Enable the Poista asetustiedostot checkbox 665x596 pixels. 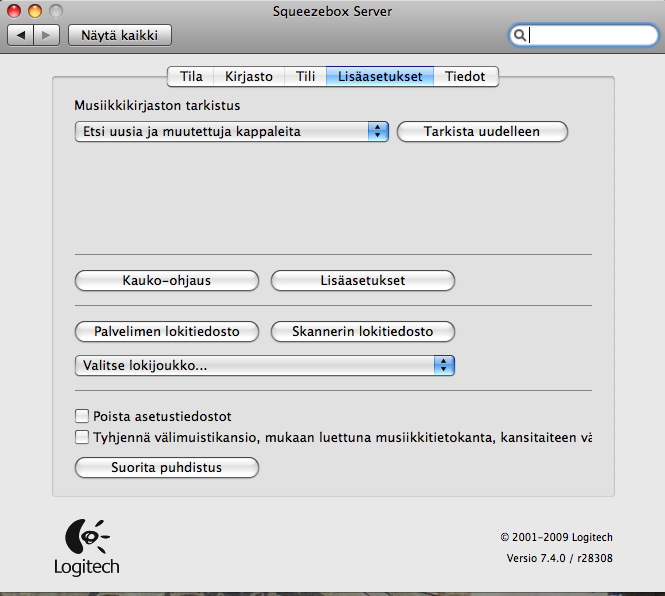pyautogui.click(x=82, y=416)
